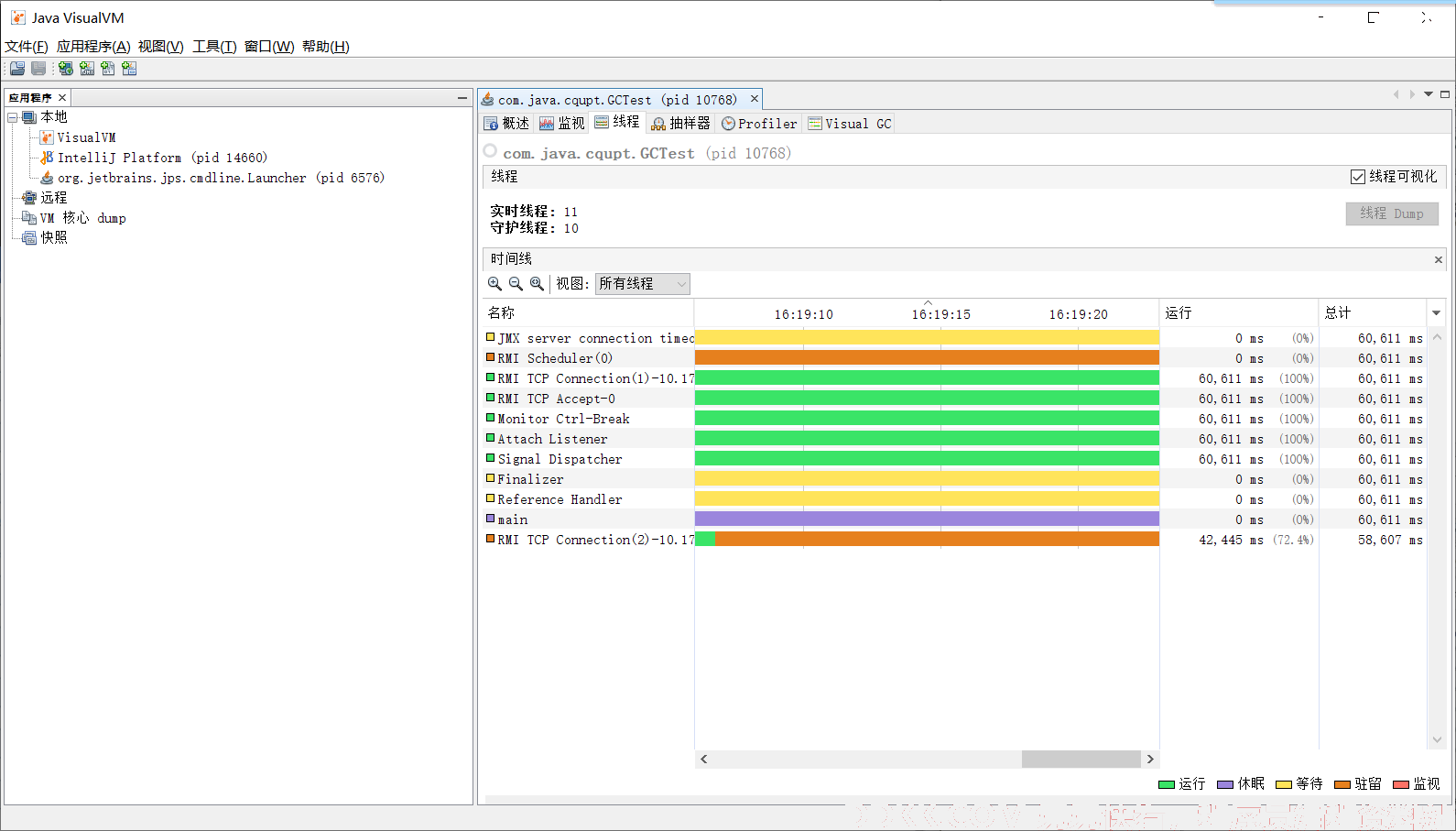Close the 应用程序 panel tab

62,97
